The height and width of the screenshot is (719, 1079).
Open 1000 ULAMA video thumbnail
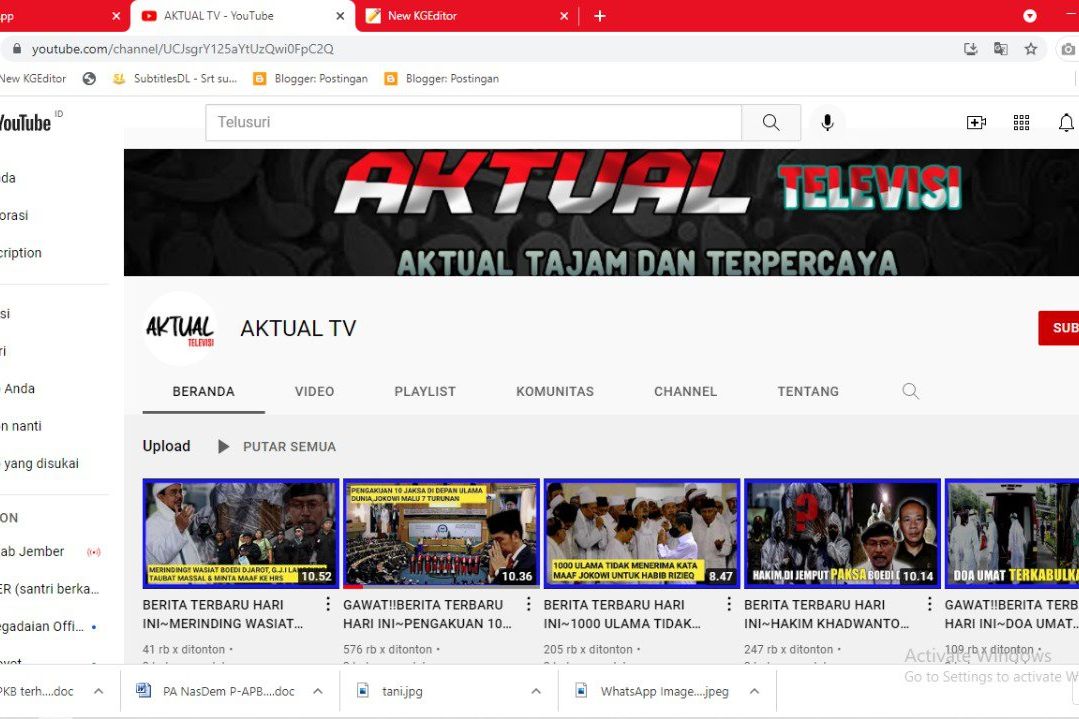[642, 534]
